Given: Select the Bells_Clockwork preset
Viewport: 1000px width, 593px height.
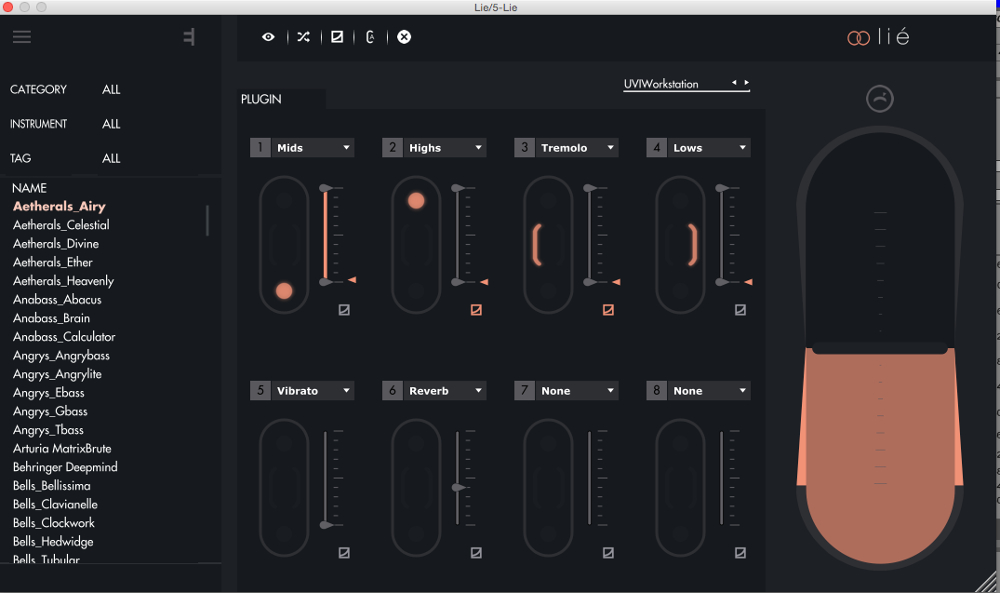Looking at the screenshot, I should 54,523.
